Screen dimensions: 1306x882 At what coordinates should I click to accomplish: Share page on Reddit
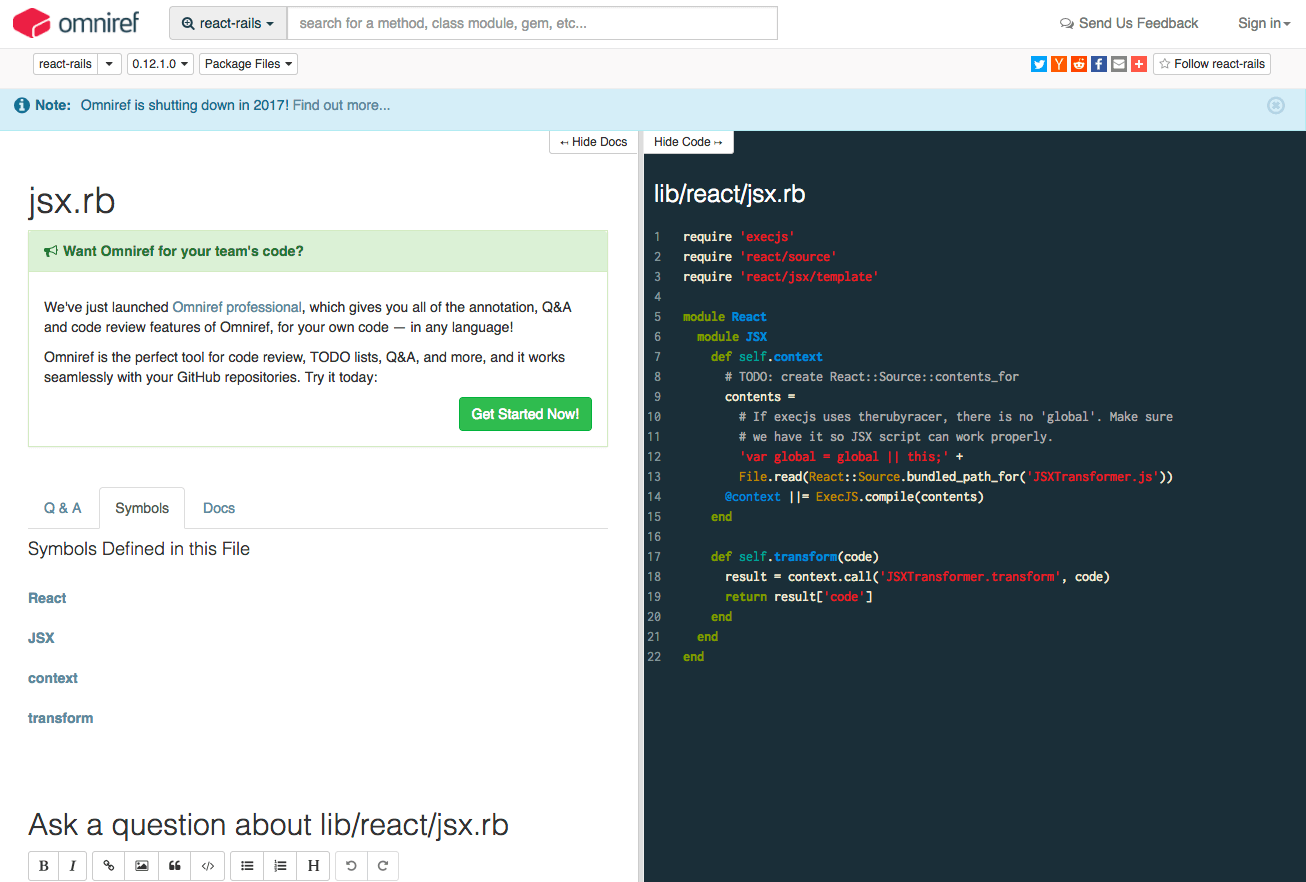point(1079,64)
